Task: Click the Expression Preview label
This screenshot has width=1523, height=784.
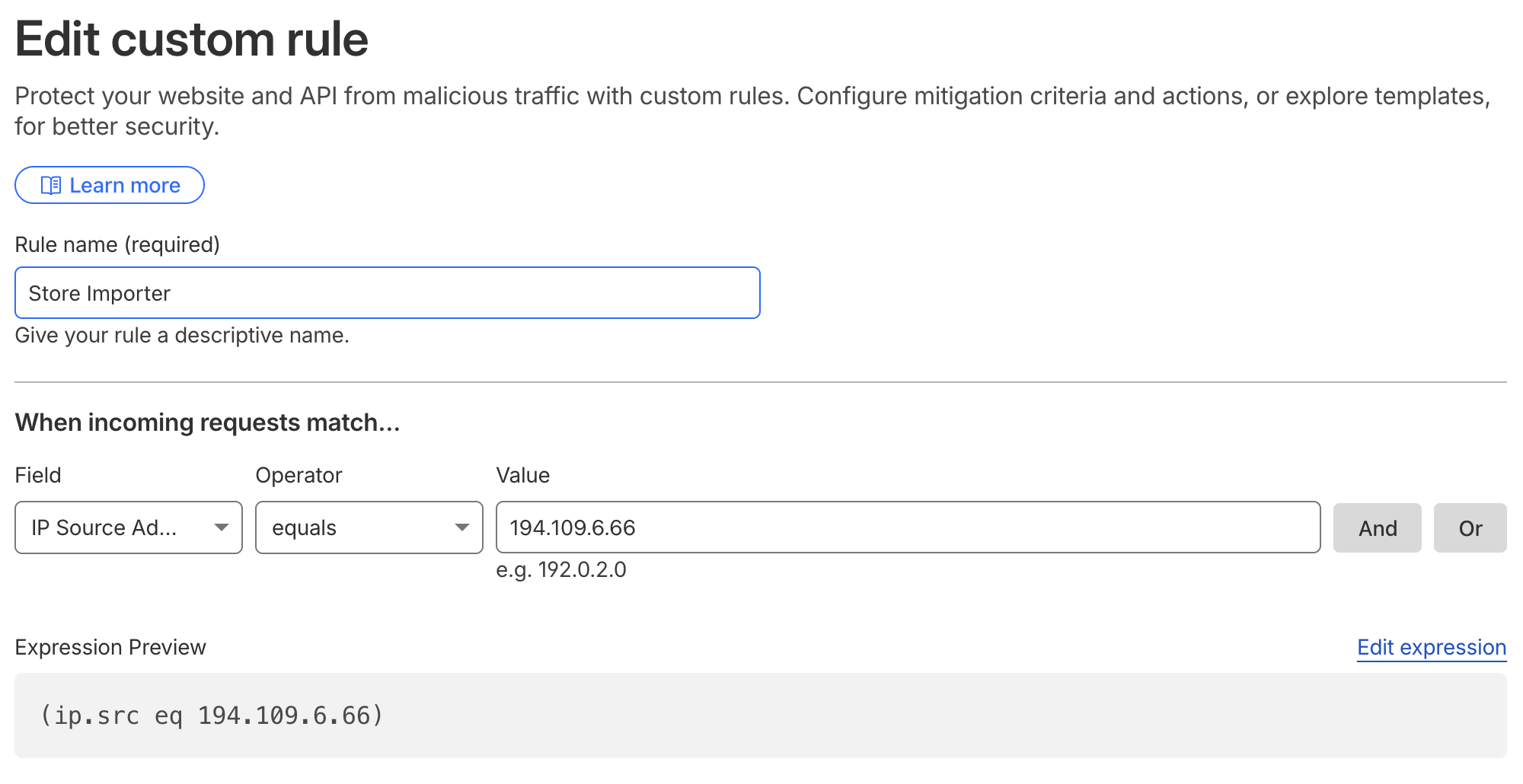Action: pos(110,647)
